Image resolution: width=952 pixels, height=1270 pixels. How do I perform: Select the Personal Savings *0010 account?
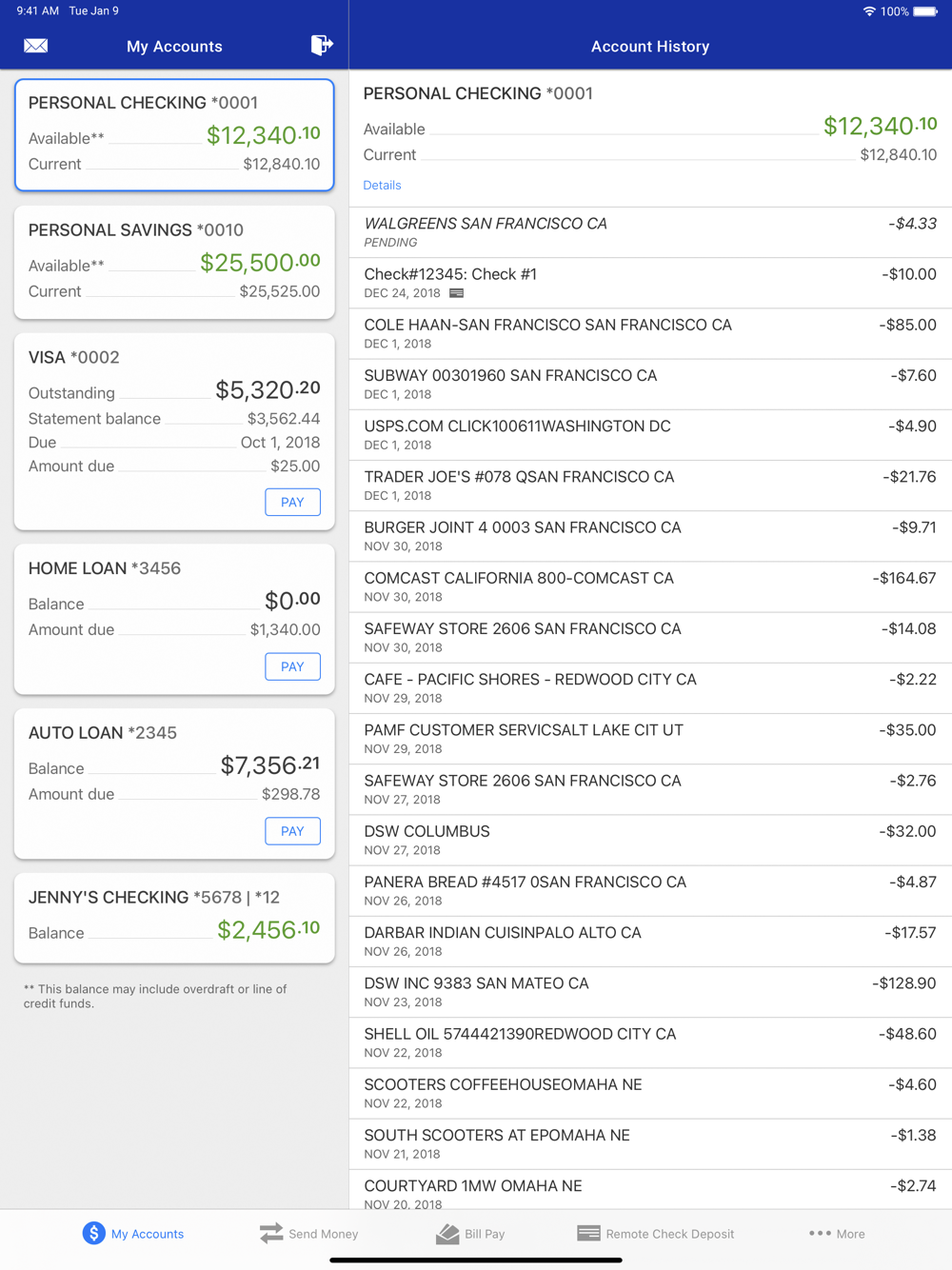pyautogui.click(x=174, y=261)
